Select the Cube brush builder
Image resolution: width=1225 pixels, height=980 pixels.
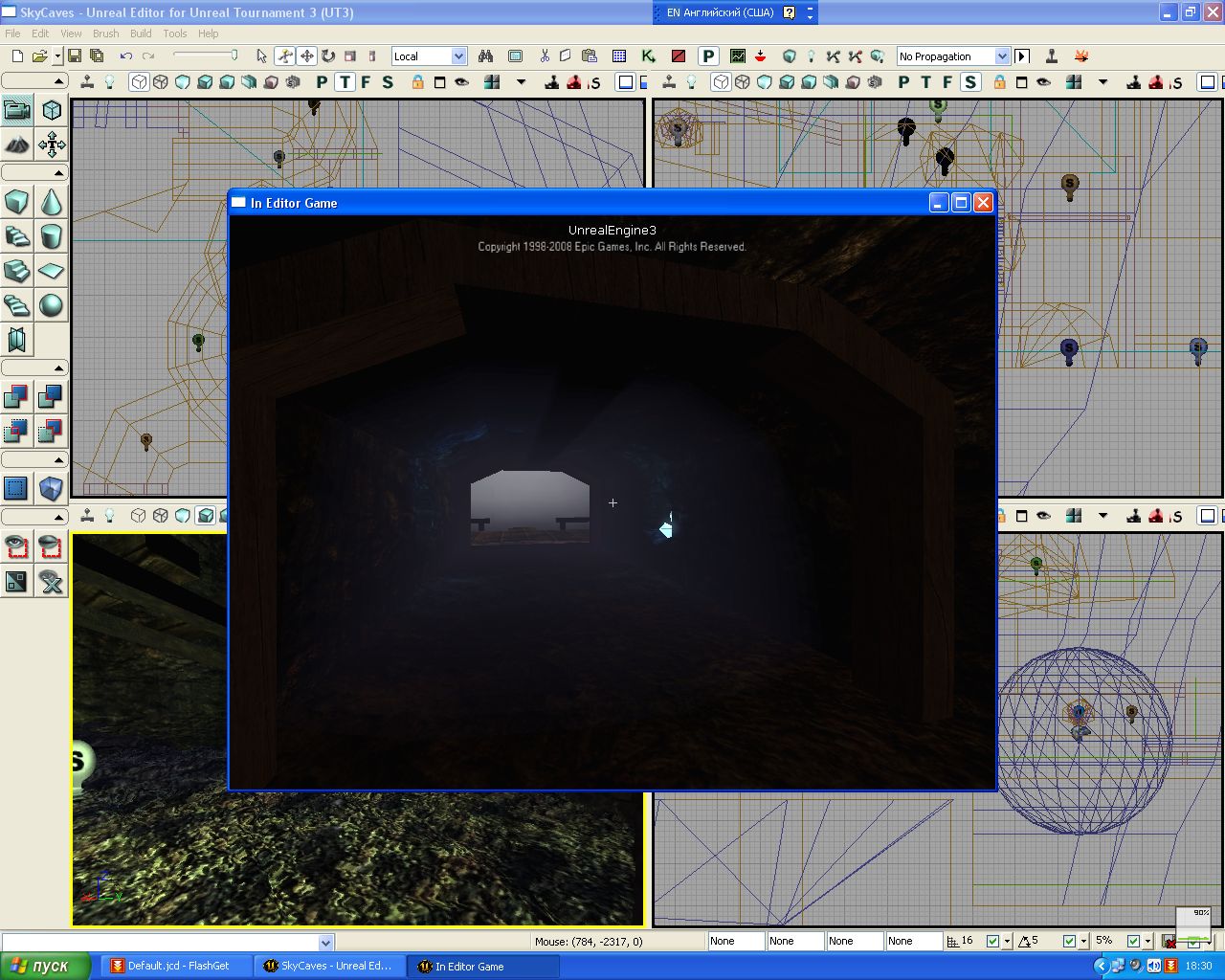coord(16,202)
